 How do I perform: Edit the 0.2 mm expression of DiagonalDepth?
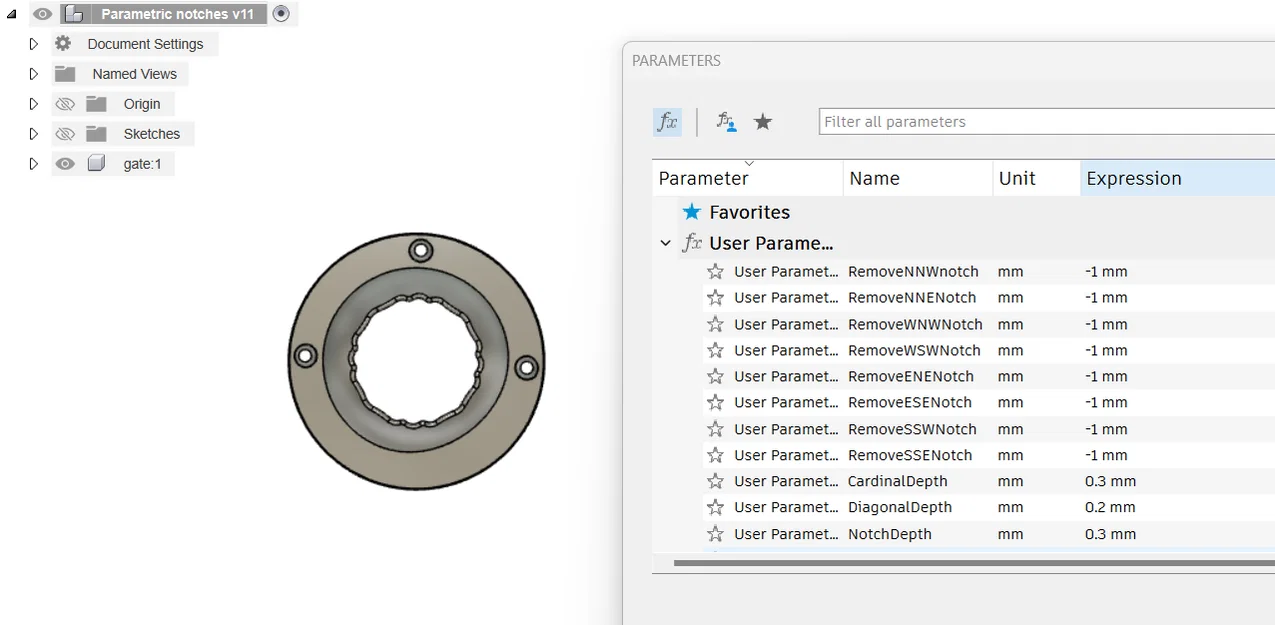coord(1110,507)
